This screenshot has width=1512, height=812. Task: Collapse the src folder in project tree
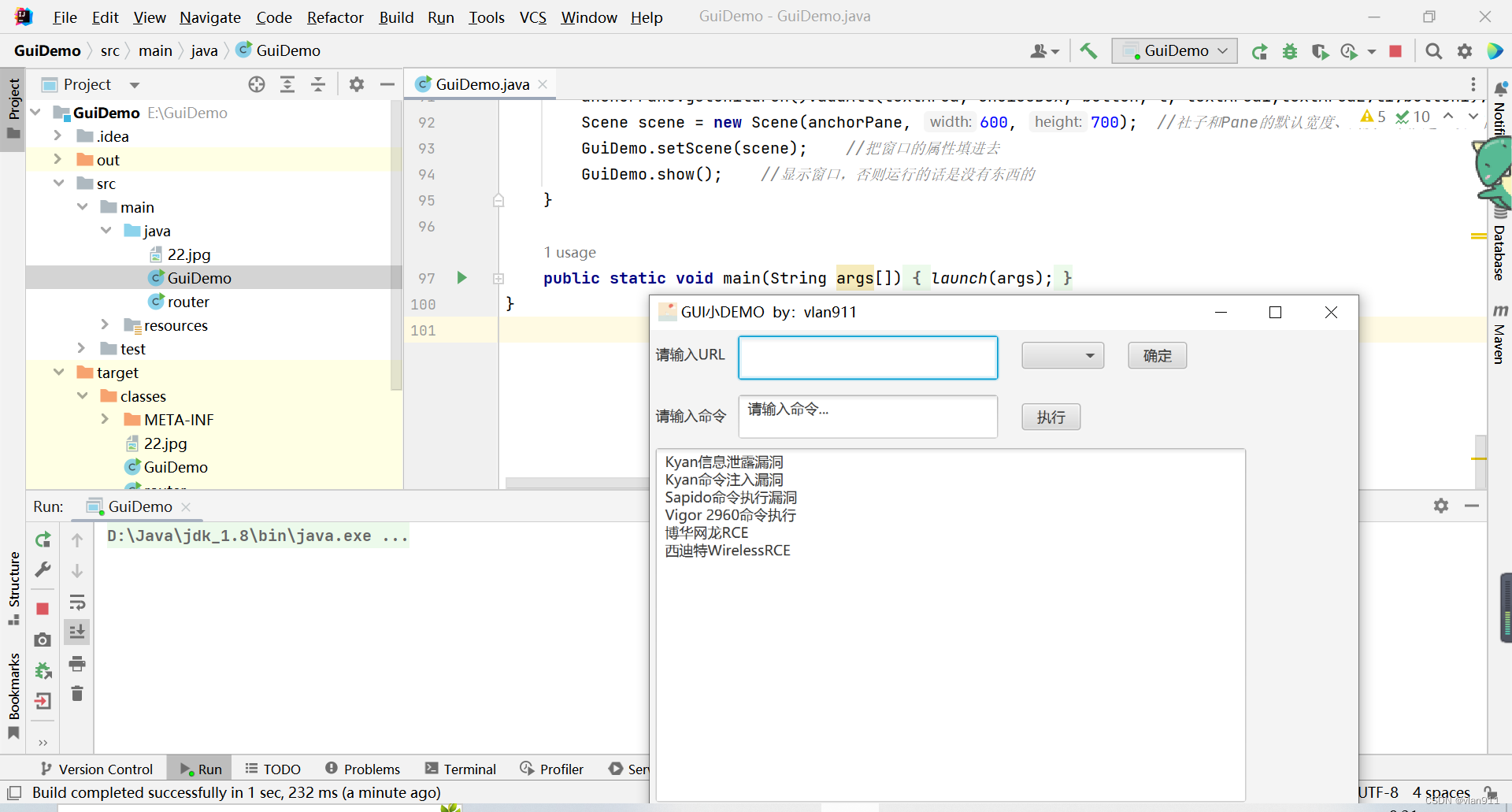[59, 183]
